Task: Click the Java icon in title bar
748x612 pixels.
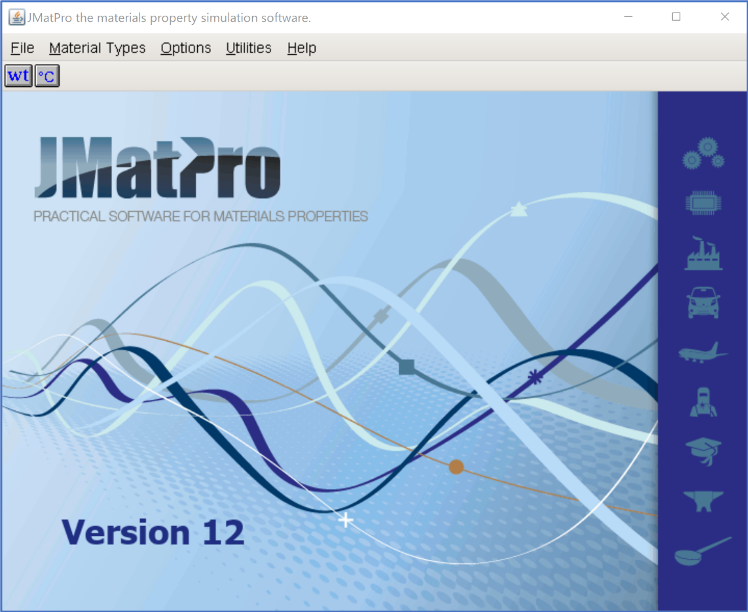Action: (x=16, y=18)
